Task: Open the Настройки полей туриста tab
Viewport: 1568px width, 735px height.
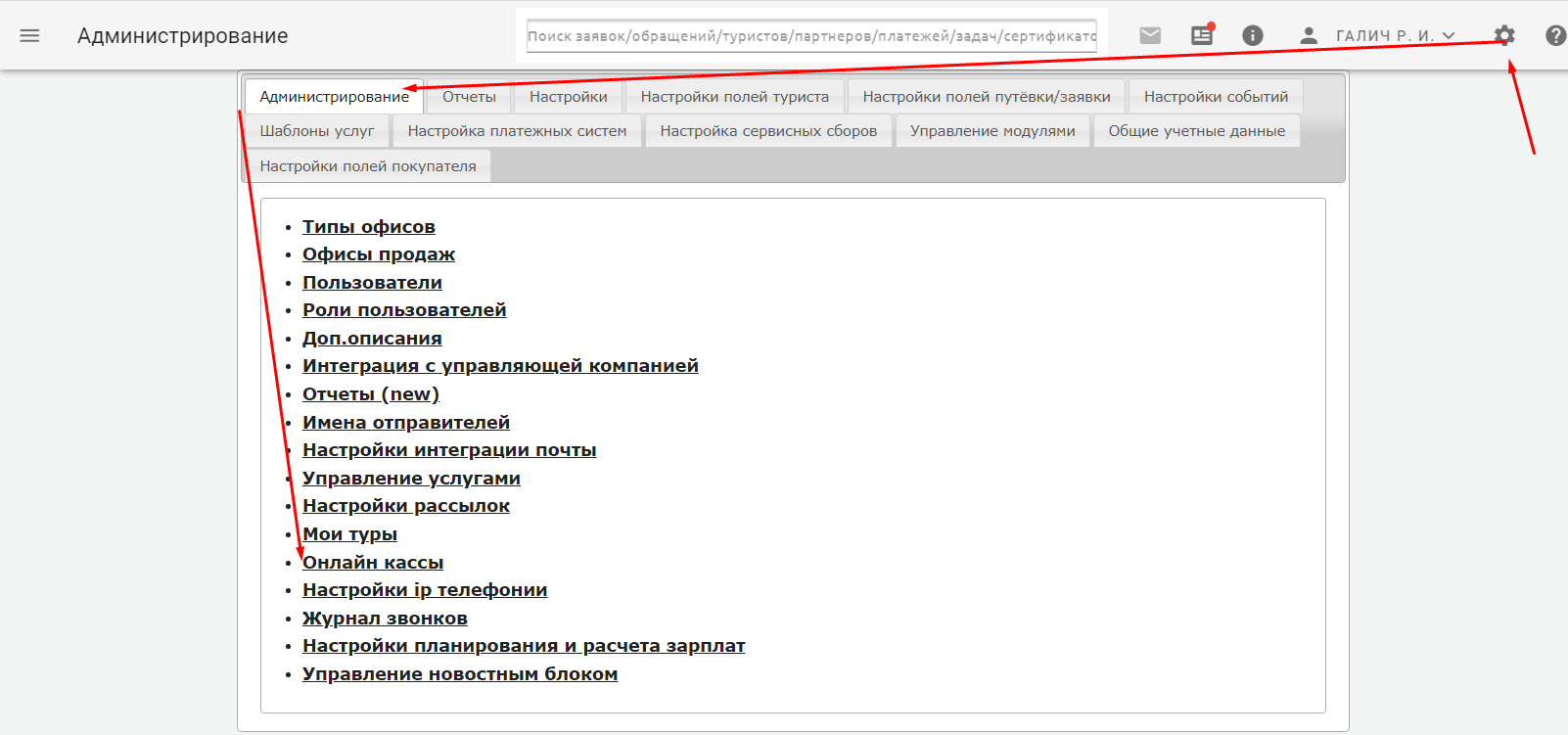Action: (x=735, y=97)
